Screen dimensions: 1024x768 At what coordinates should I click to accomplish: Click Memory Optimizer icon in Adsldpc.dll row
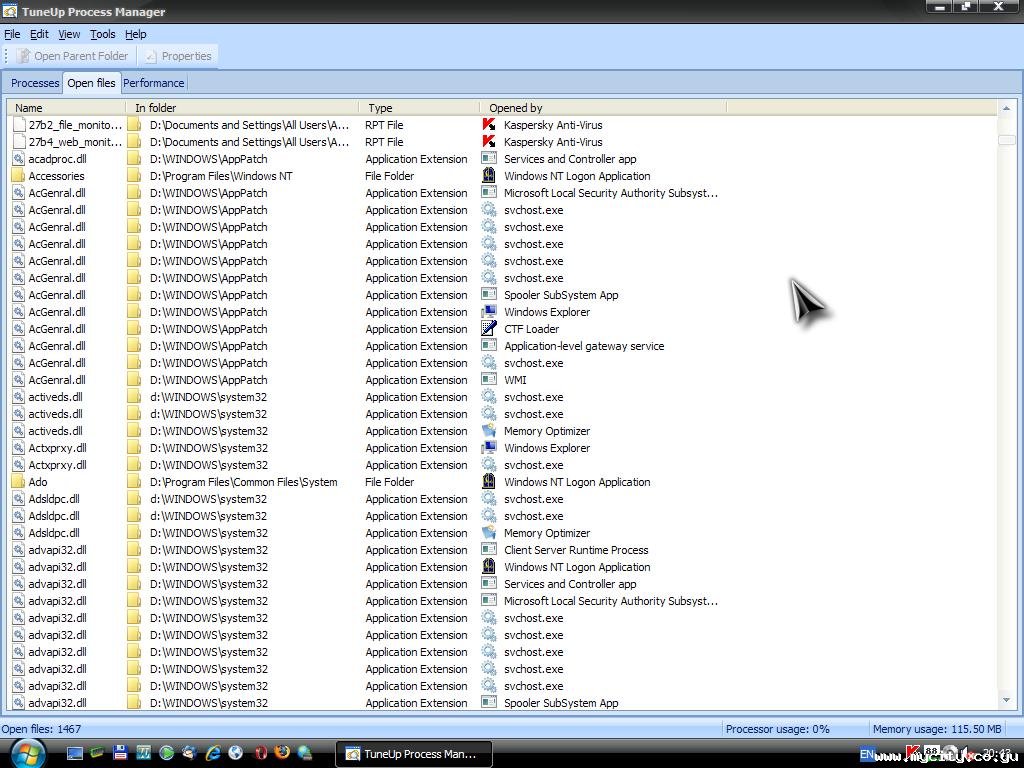pos(488,532)
